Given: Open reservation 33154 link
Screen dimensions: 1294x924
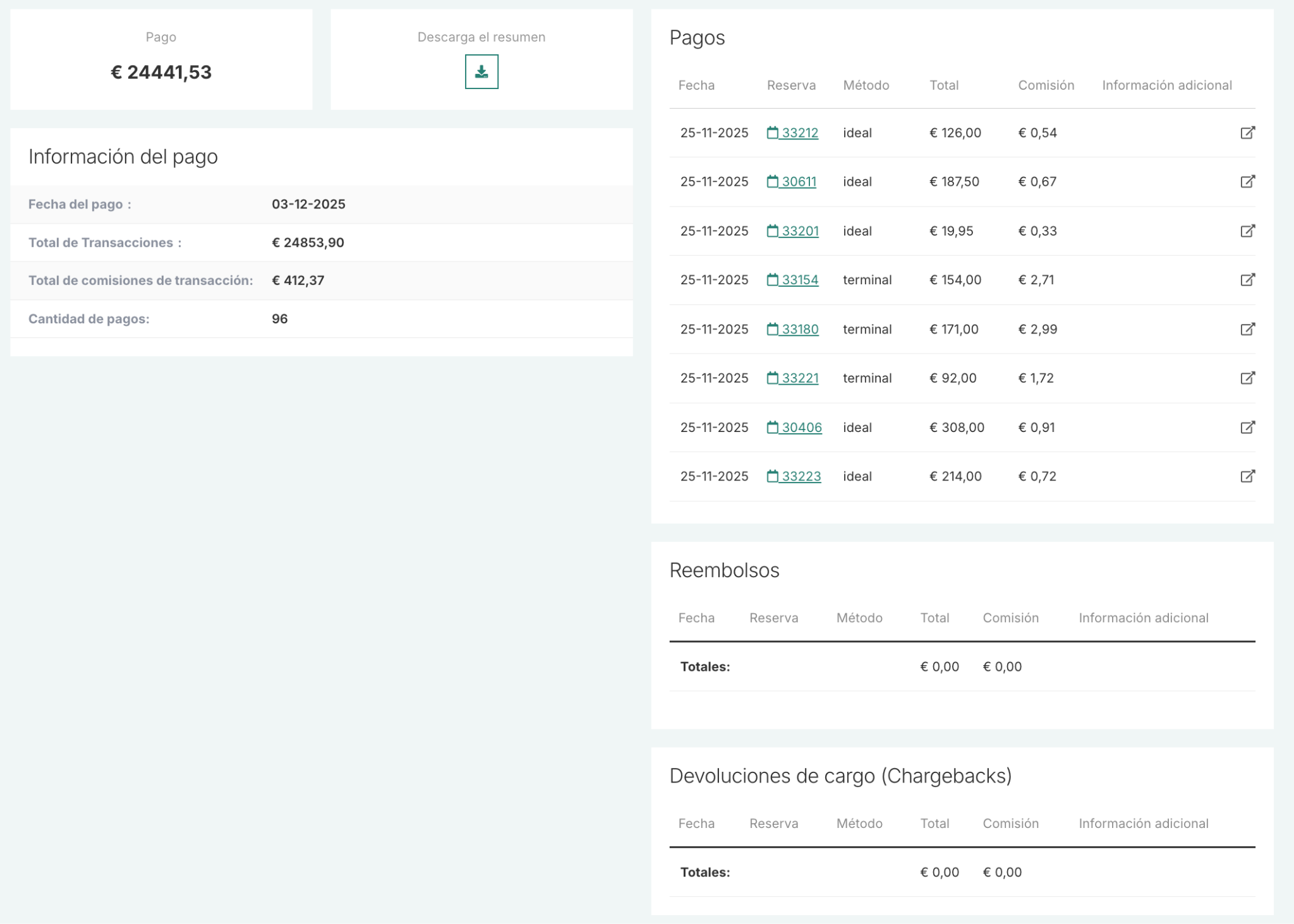Looking at the screenshot, I should click(799, 280).
